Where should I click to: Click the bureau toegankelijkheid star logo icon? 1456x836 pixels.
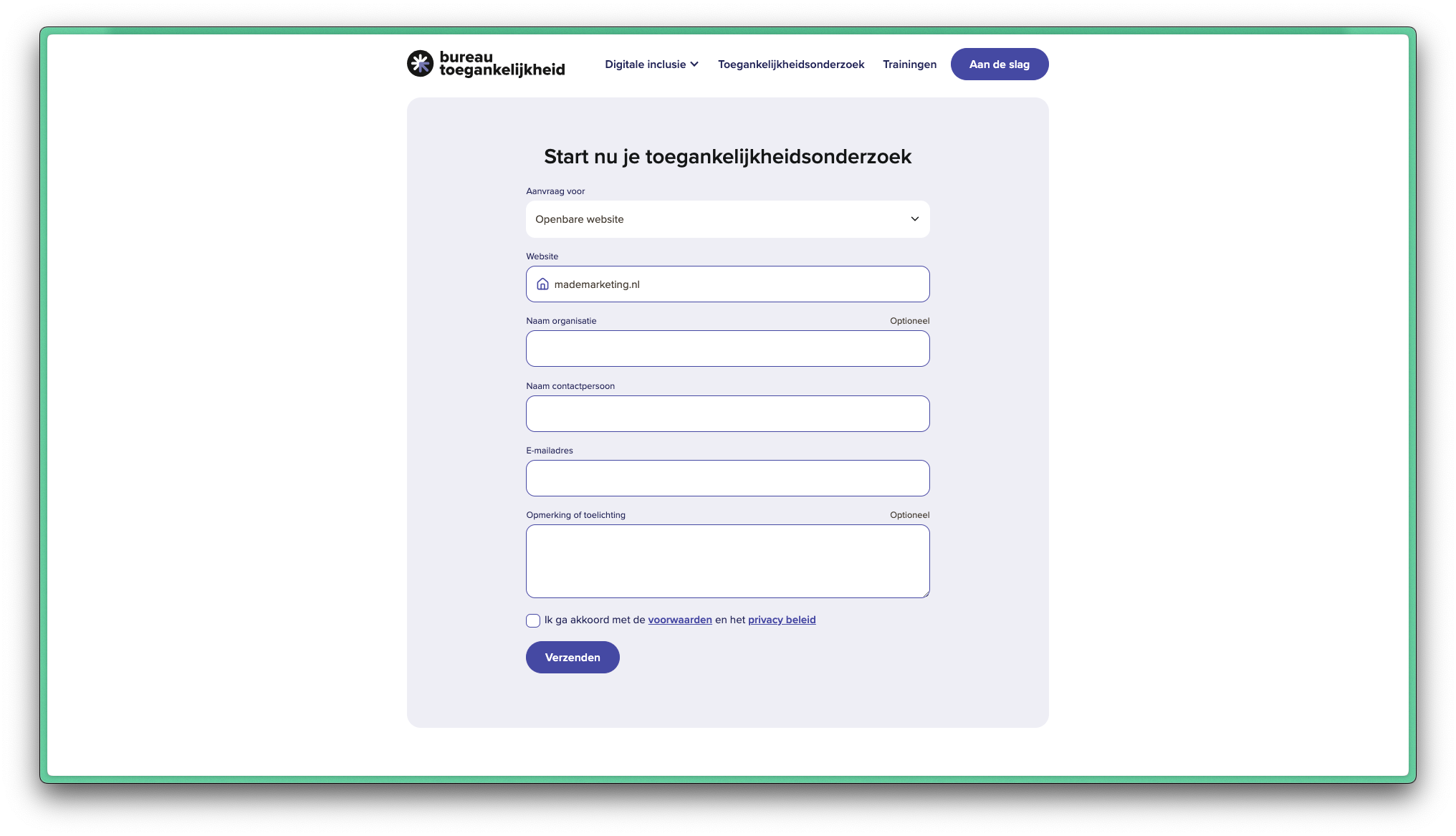pos(420,64)
